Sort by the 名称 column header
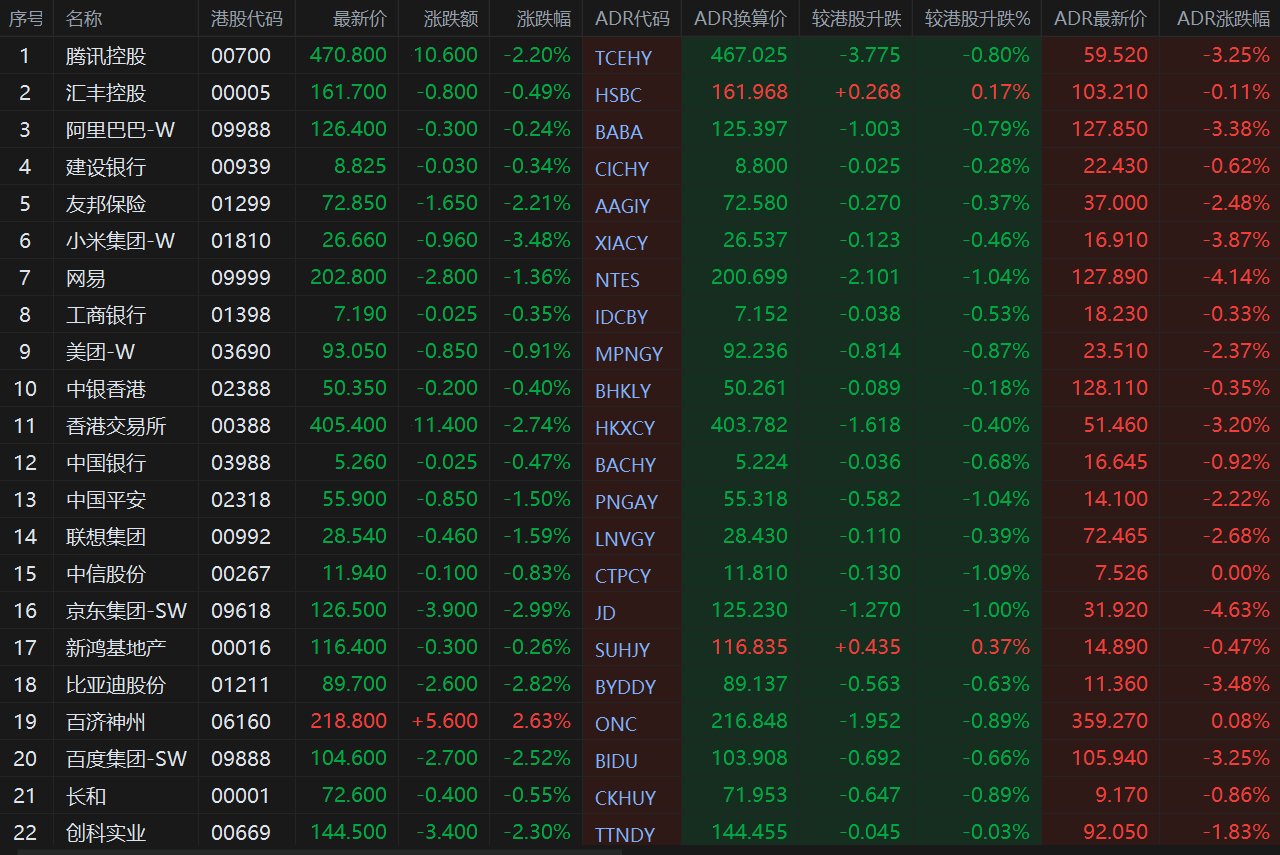Screen dimensions: 1280x855 click(x=84, y=18)
